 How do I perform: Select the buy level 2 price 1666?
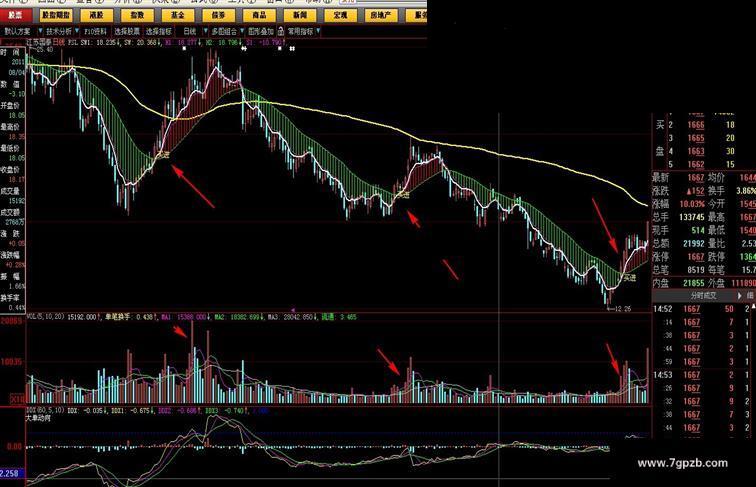(x=696, y=125)
